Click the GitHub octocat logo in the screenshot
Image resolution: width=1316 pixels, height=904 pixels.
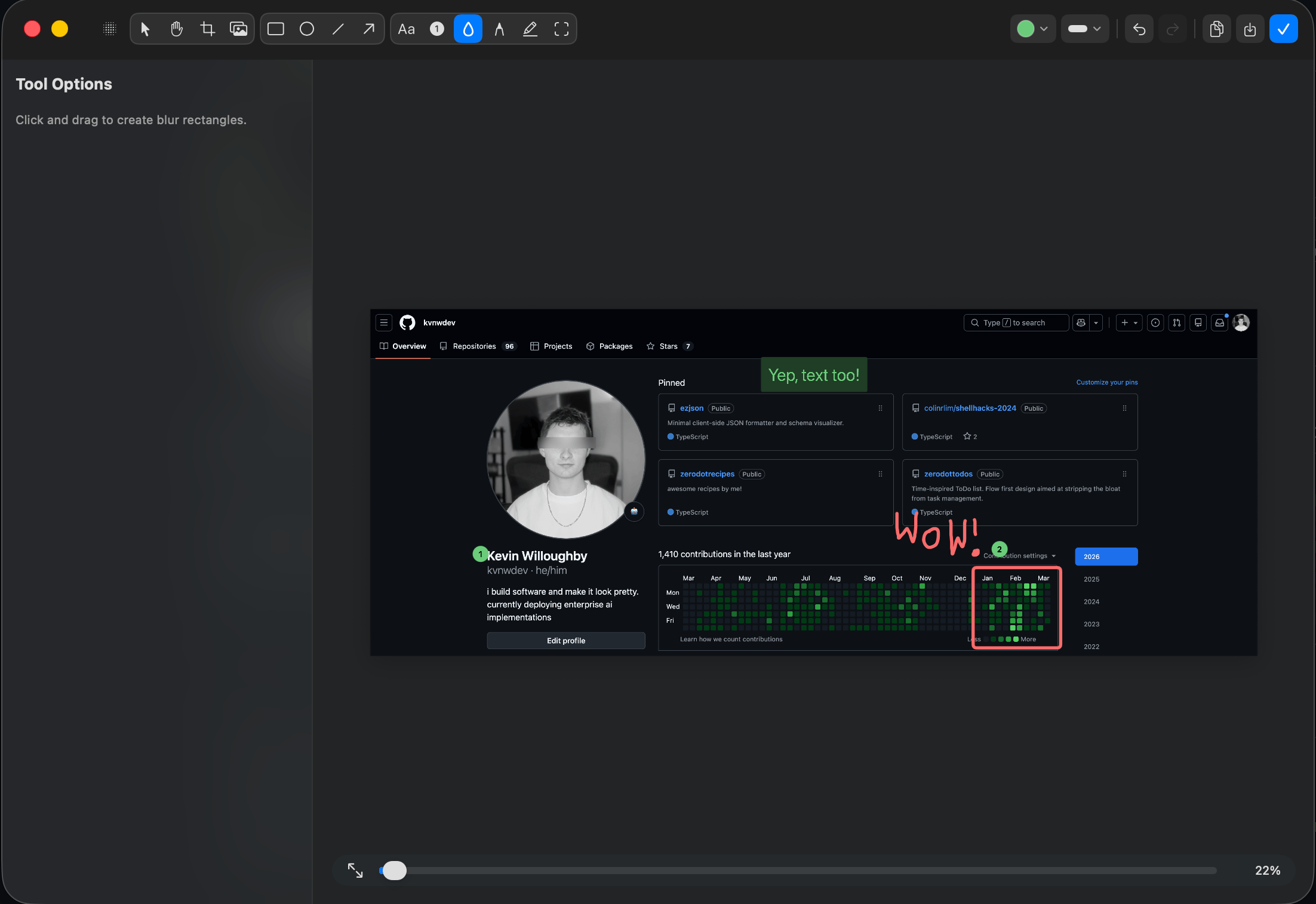407,322
